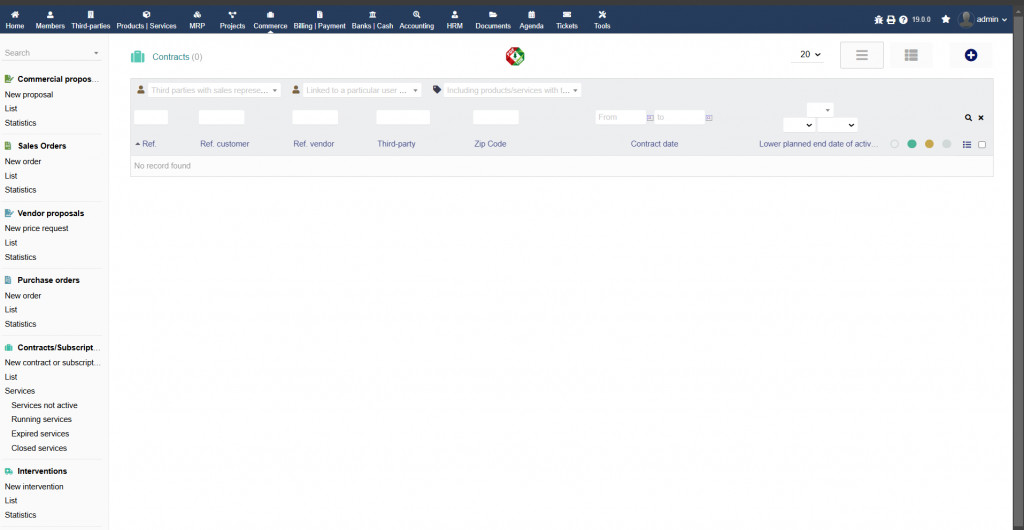This screenshot has height=530, width=1024.
Task: Open the Tools wrench icon
Action: 602,14
